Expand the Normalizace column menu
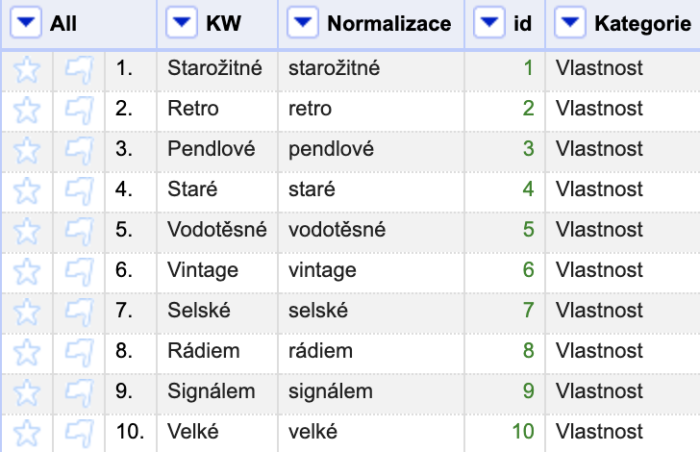Image resolution: width=700 pixels, height=452 pixels. point(303,22)
